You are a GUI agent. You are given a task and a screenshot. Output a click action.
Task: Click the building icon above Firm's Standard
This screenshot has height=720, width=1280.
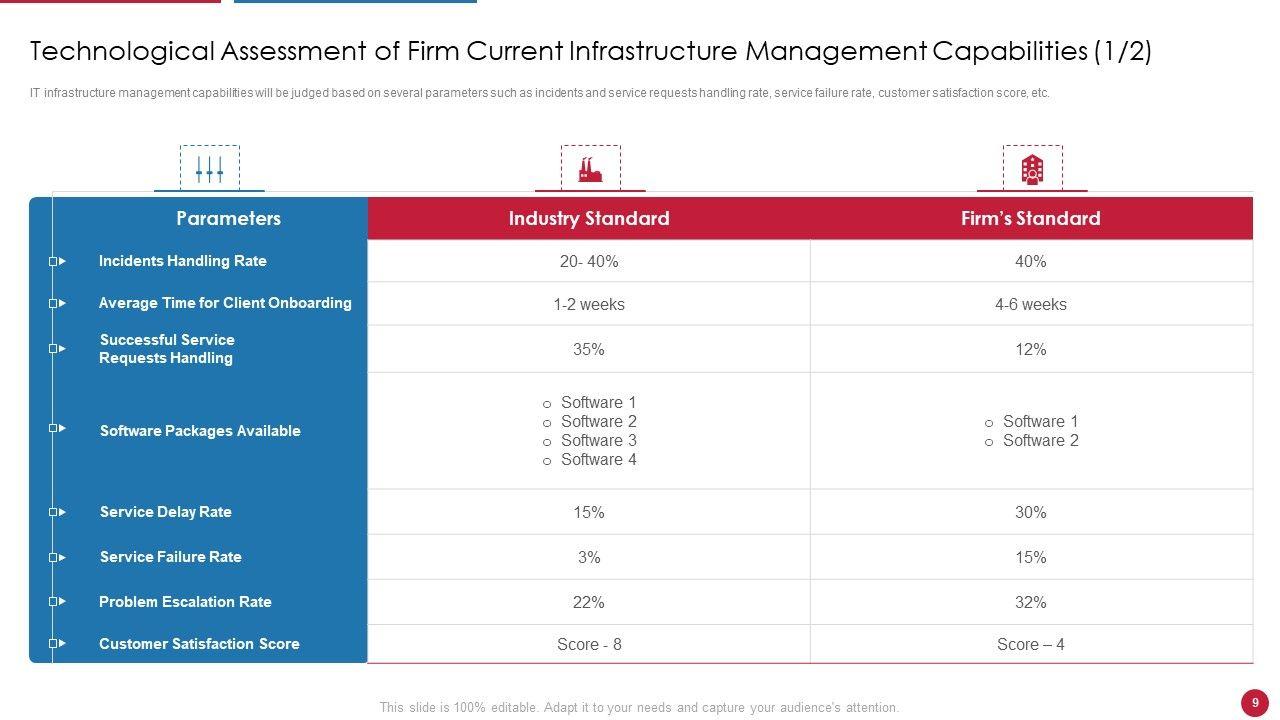click(x=1032, y=168)
